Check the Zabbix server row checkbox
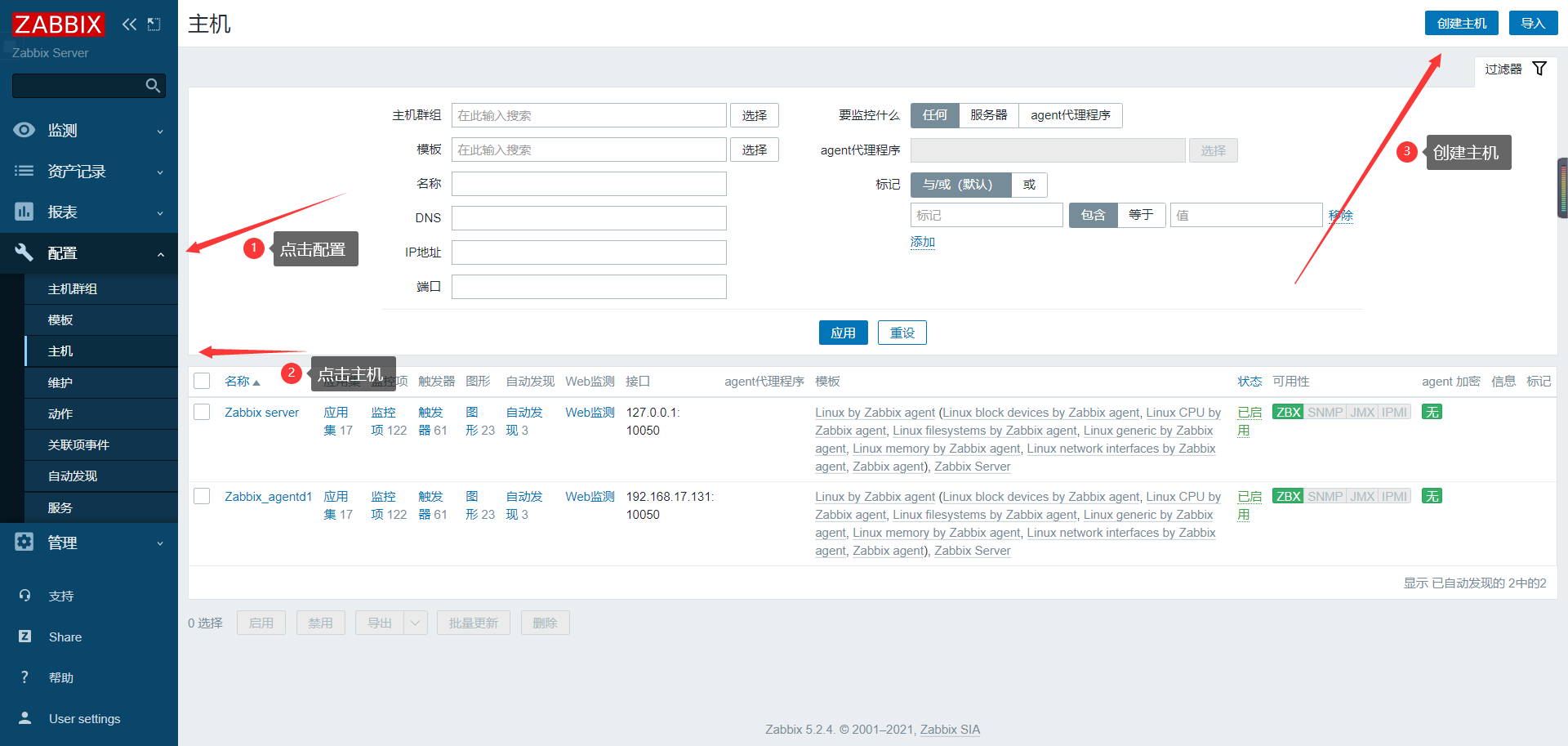 click(x=202, y=412)
